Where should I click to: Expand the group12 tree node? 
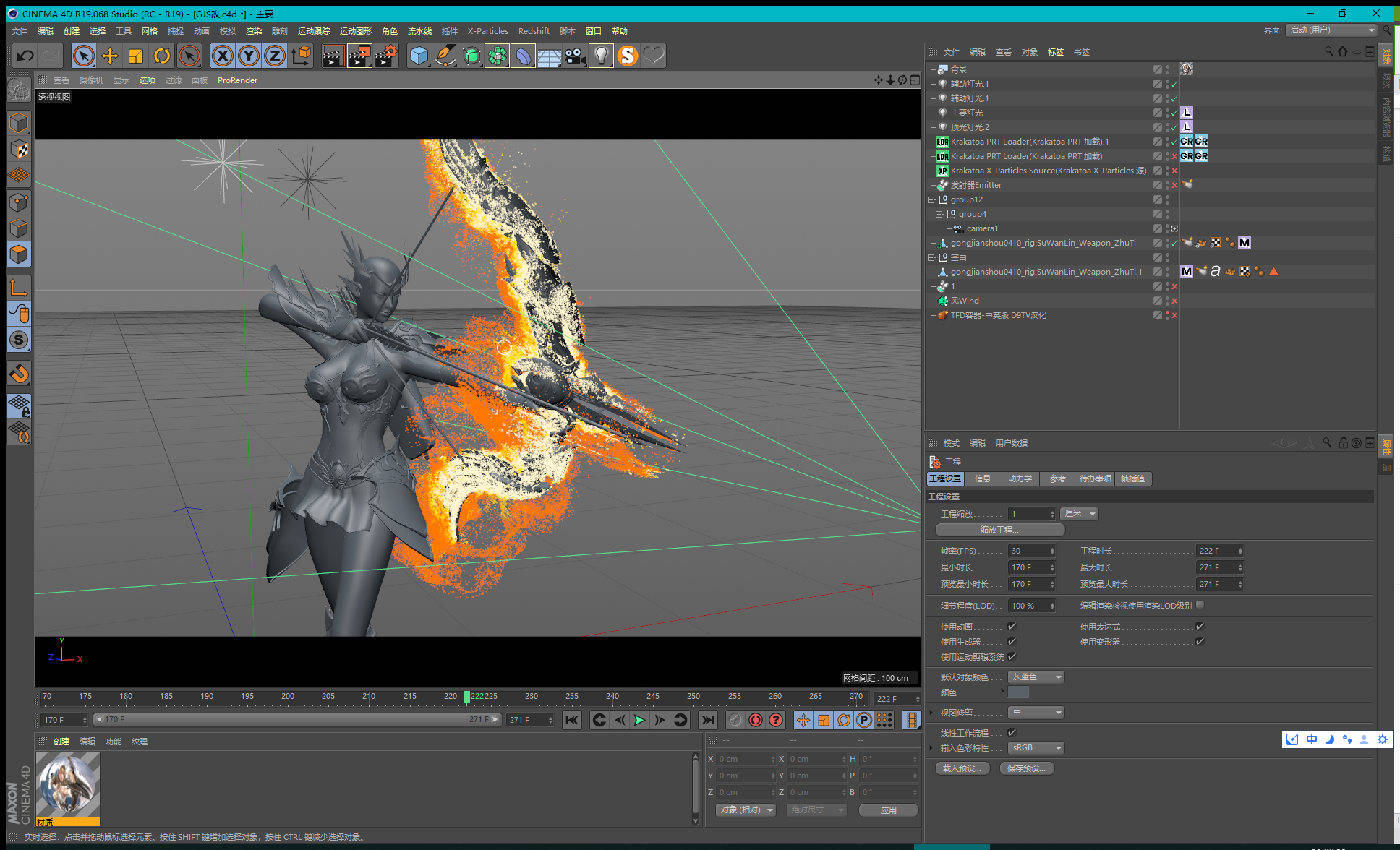(931, 199)
